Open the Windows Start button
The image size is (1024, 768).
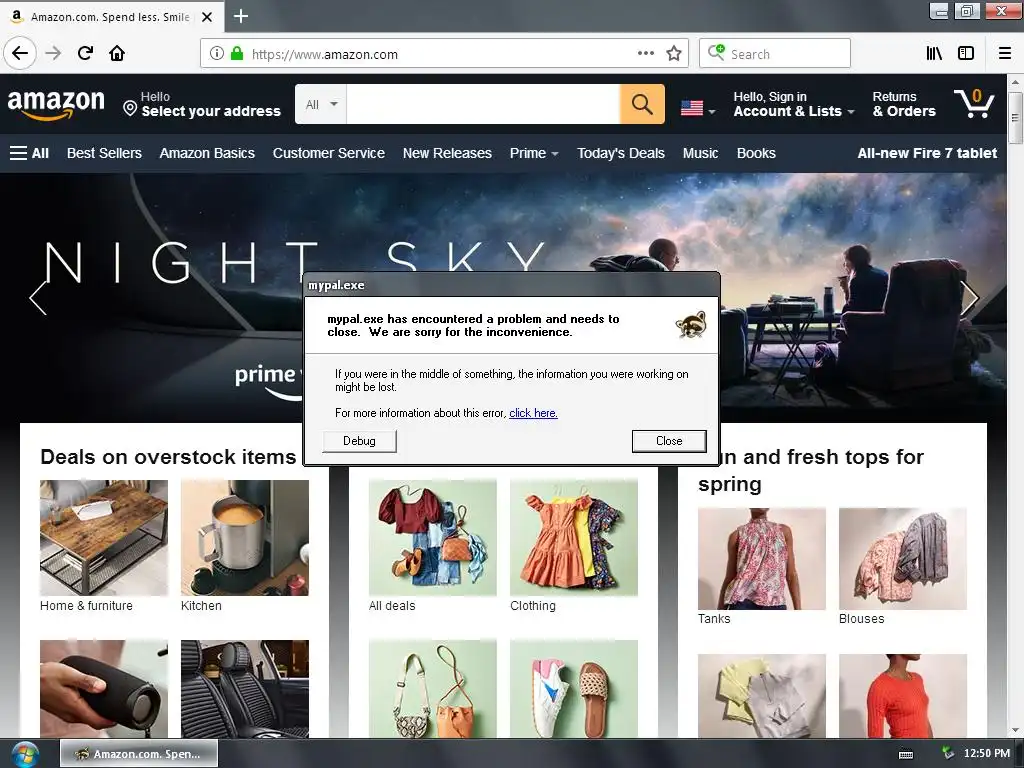coord(25,754)
